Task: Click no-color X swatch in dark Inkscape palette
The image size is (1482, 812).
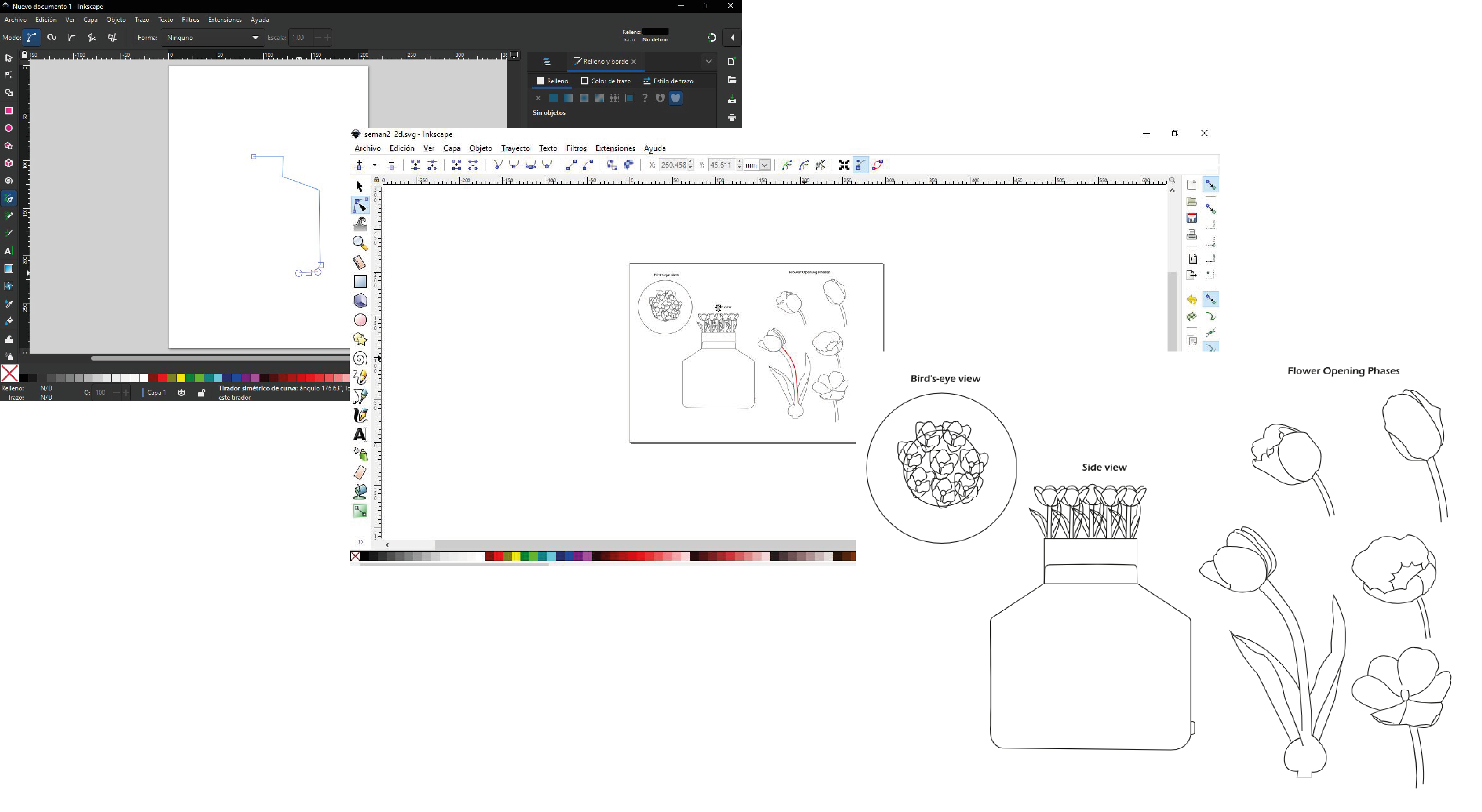Action: coord(9,374)
